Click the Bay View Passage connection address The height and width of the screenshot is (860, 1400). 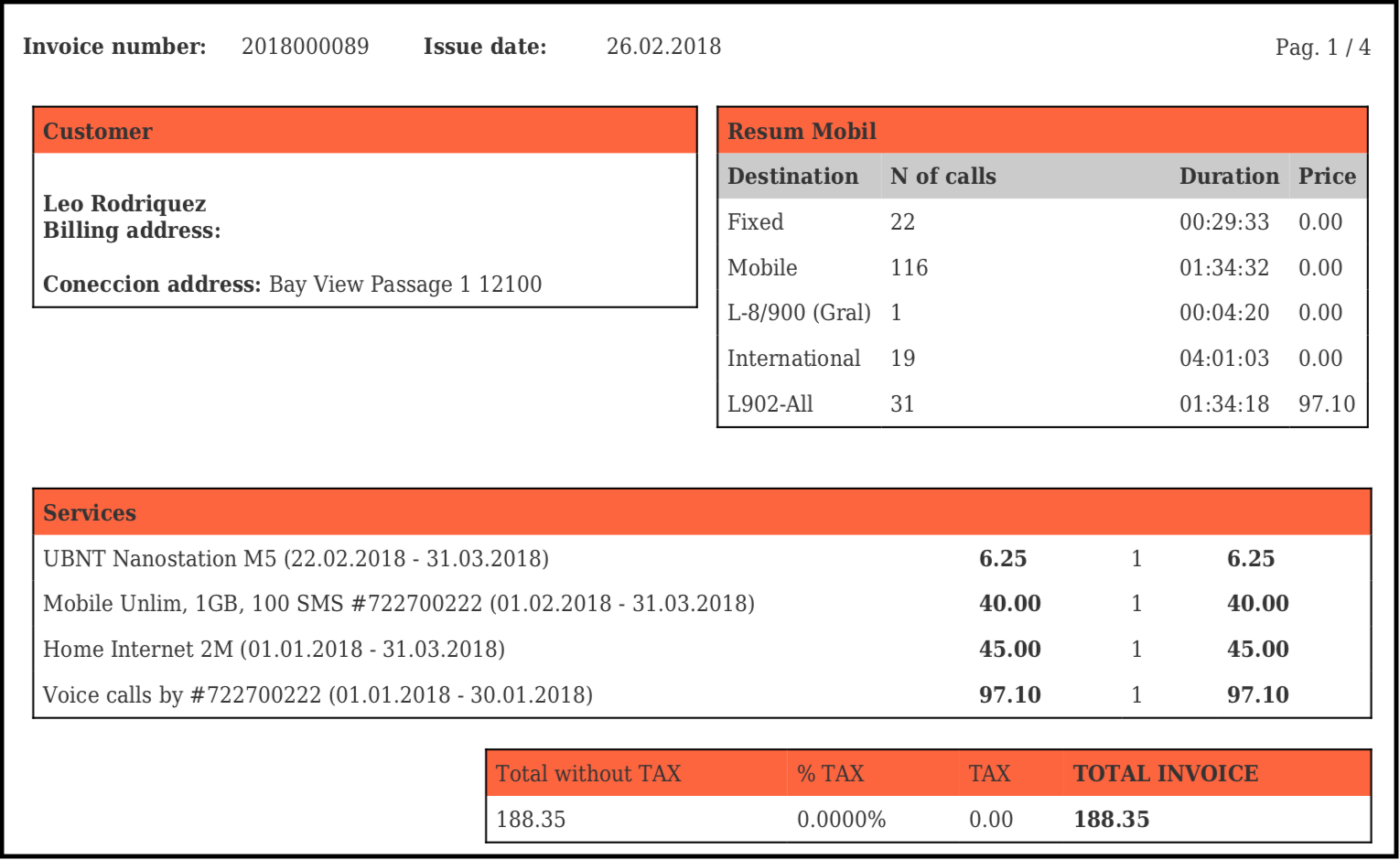point(405,285)
